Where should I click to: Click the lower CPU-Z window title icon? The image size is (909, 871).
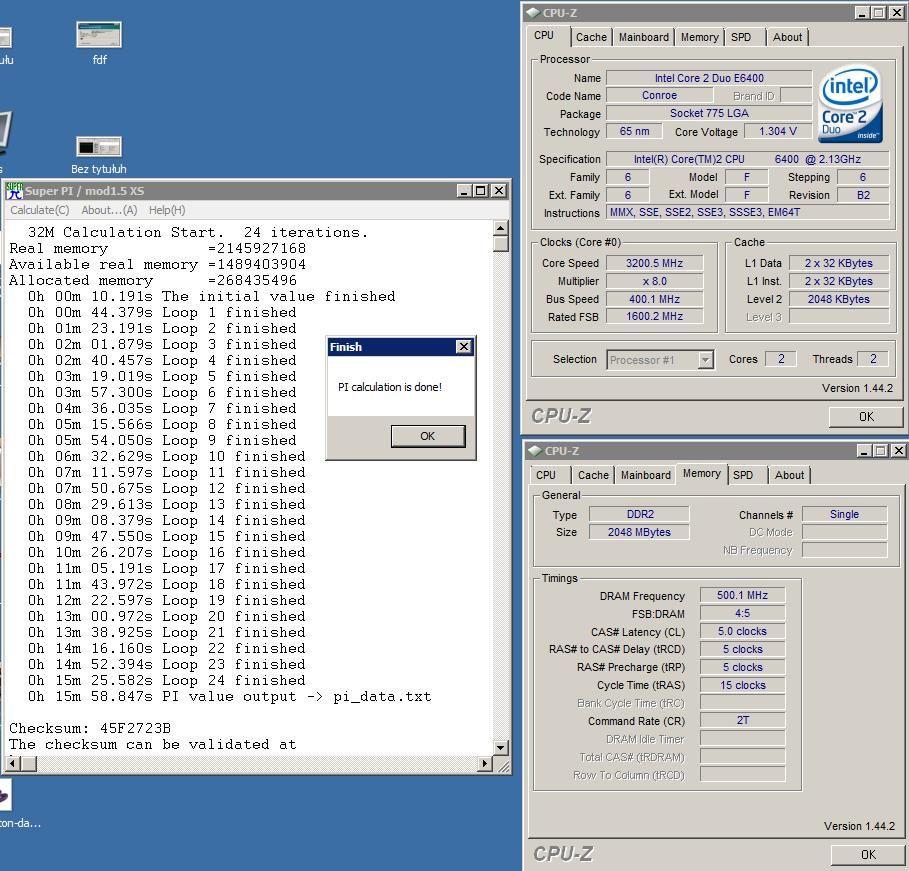point(534,451)
